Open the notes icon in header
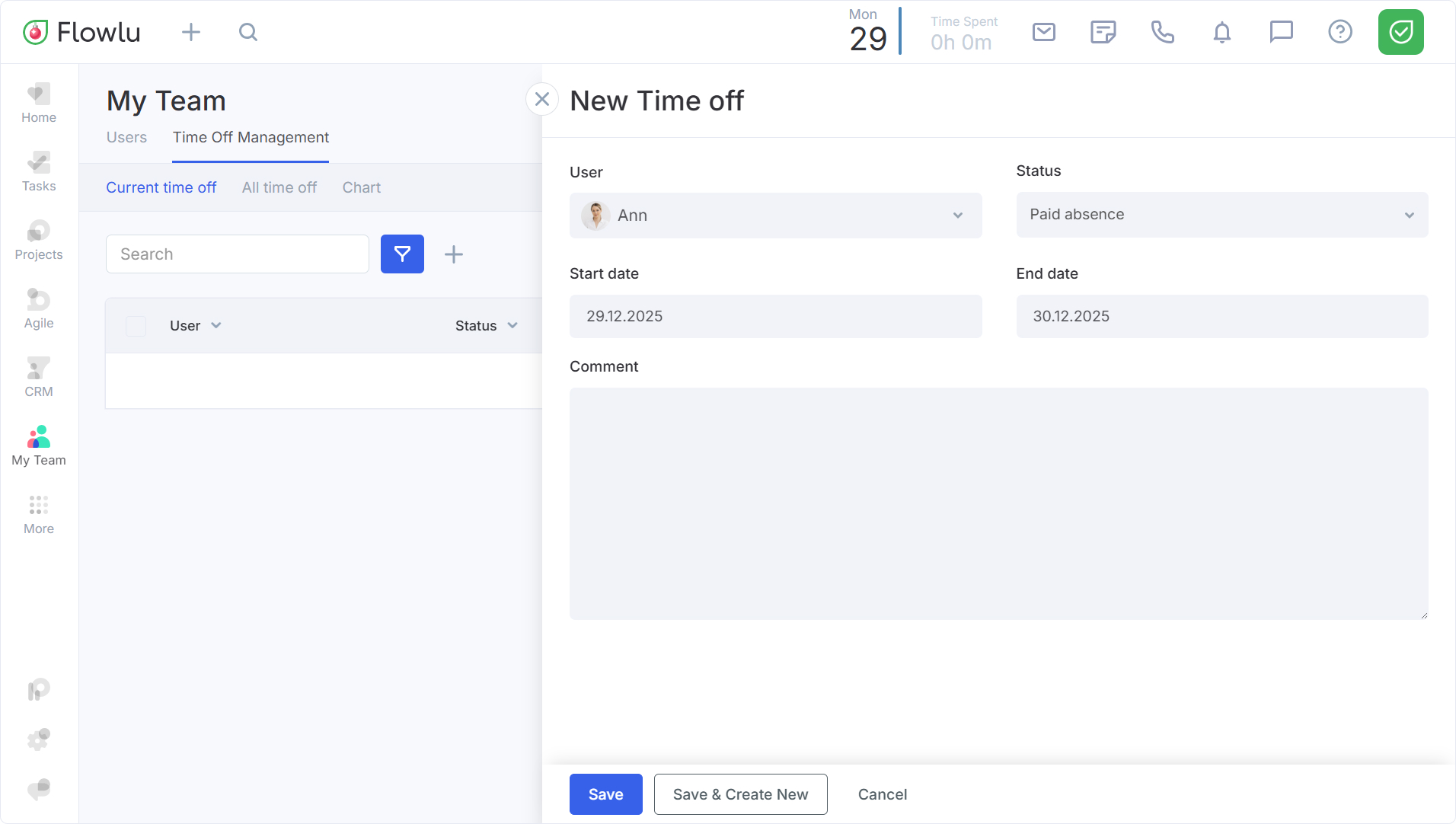Viewport: 1456px width, 824px height. (x=1103, y=32)
